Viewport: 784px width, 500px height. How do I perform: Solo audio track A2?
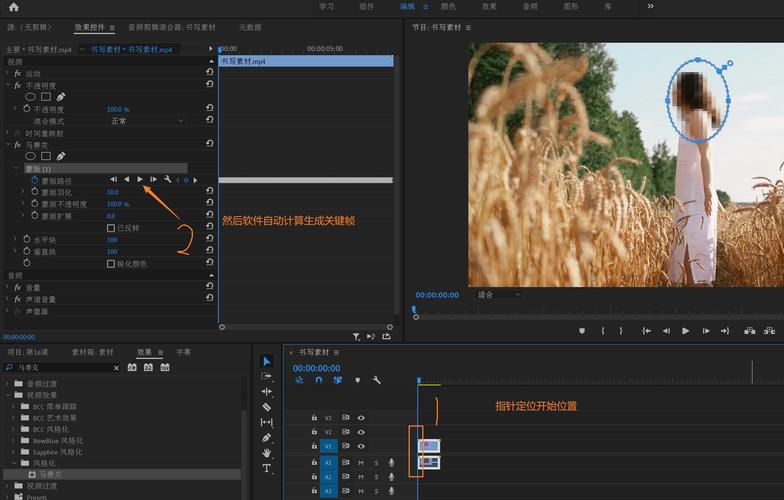click(376, 477)
